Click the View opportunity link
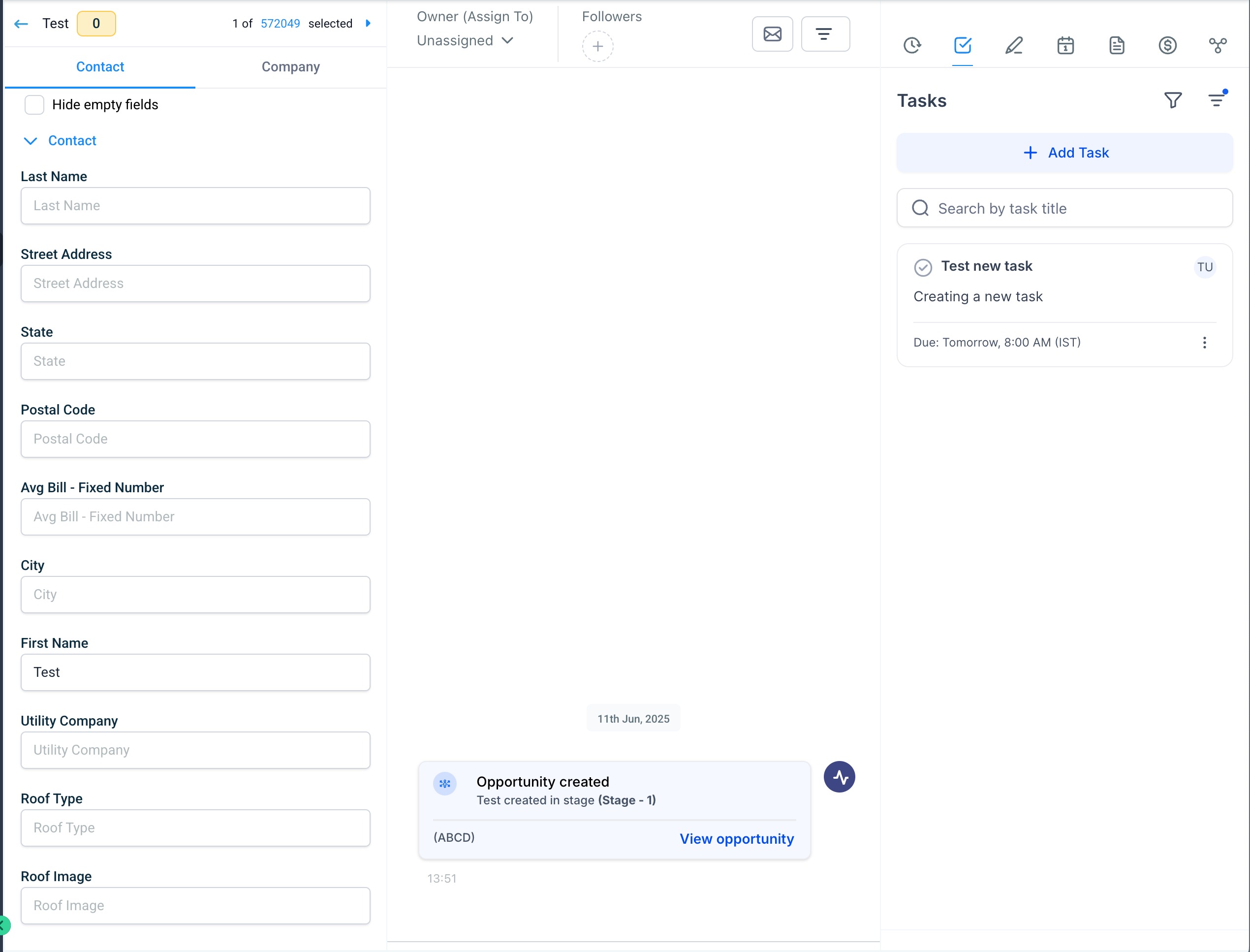This screenshot has width=1250, height=952. coord(736,839)
